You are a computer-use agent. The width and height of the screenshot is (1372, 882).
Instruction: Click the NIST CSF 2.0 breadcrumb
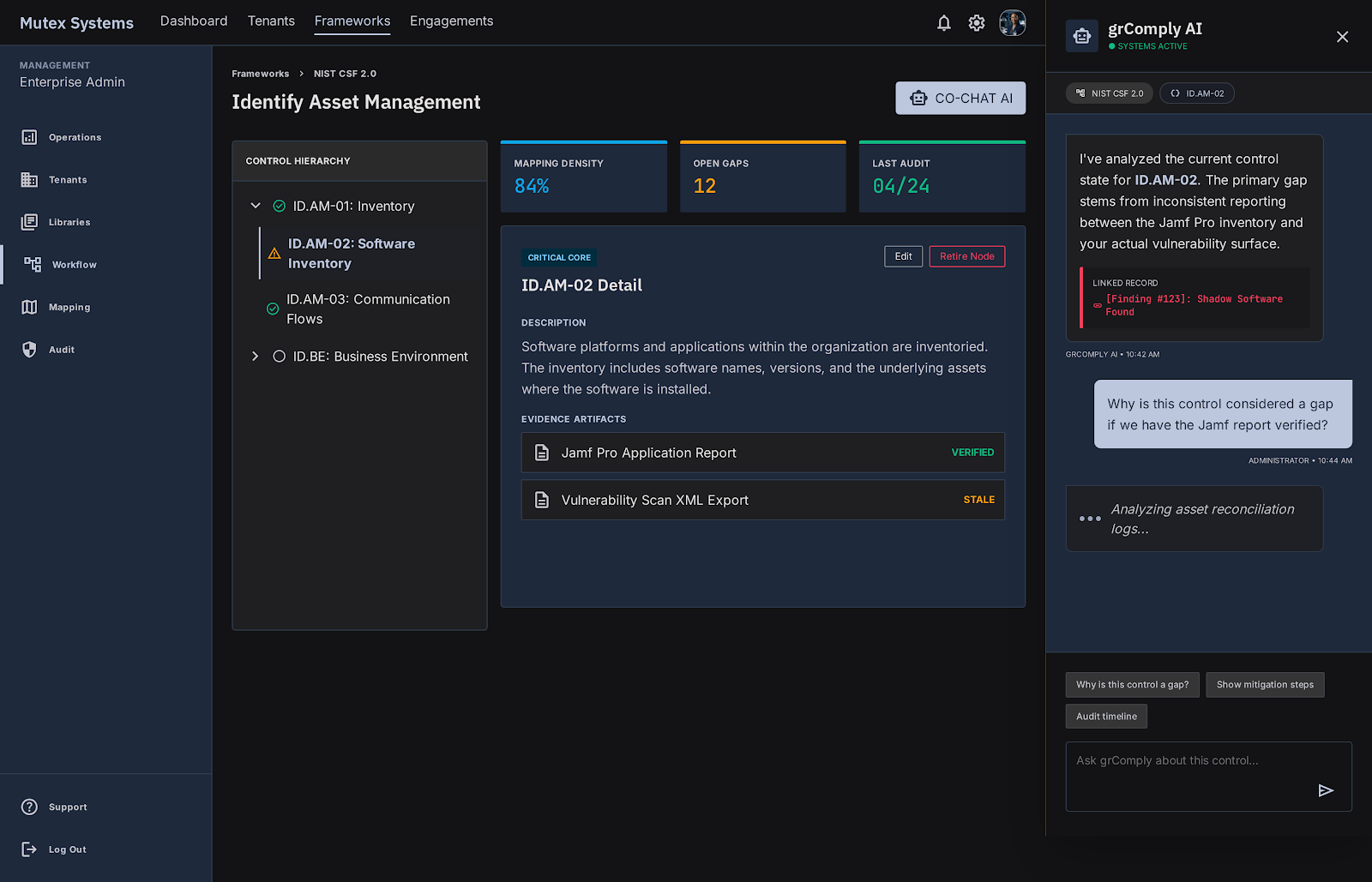click(x=345, y=74)
